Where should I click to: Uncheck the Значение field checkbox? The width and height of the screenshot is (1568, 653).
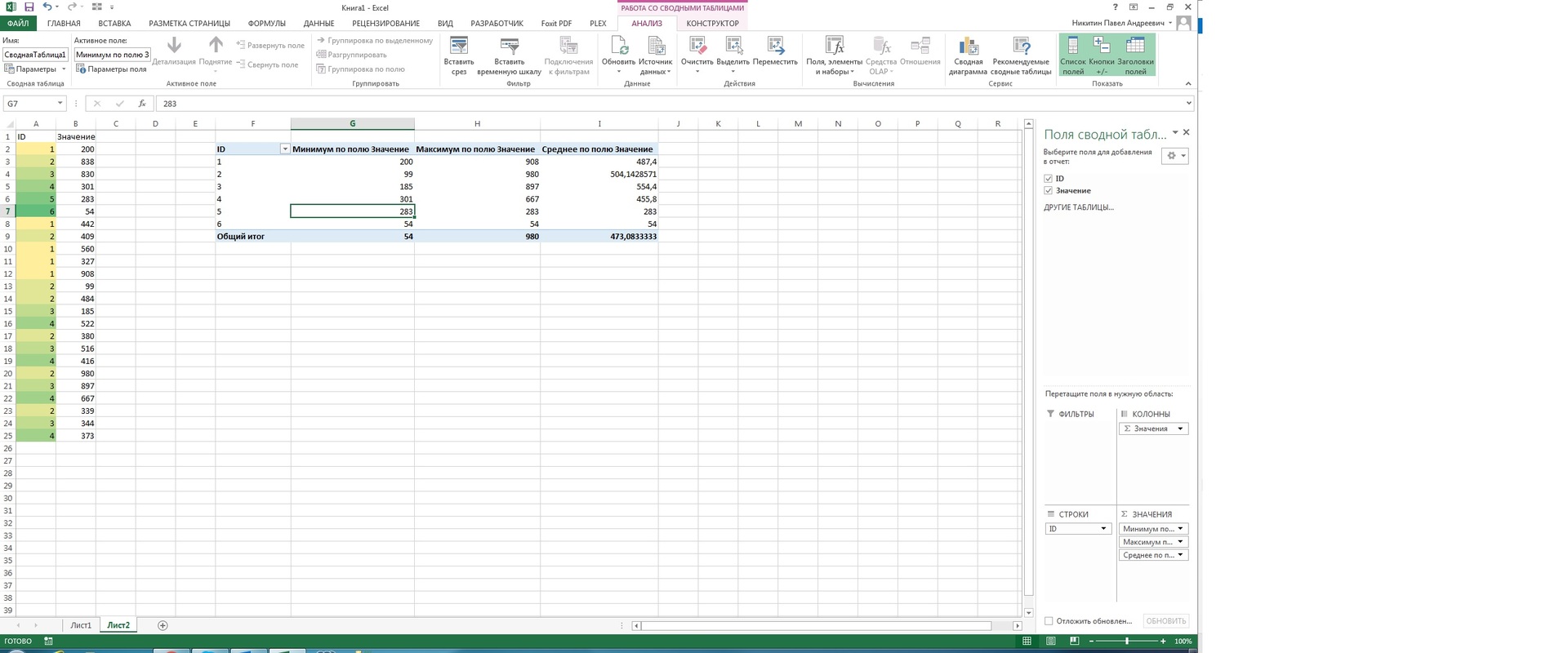[x=1049, y=190]
